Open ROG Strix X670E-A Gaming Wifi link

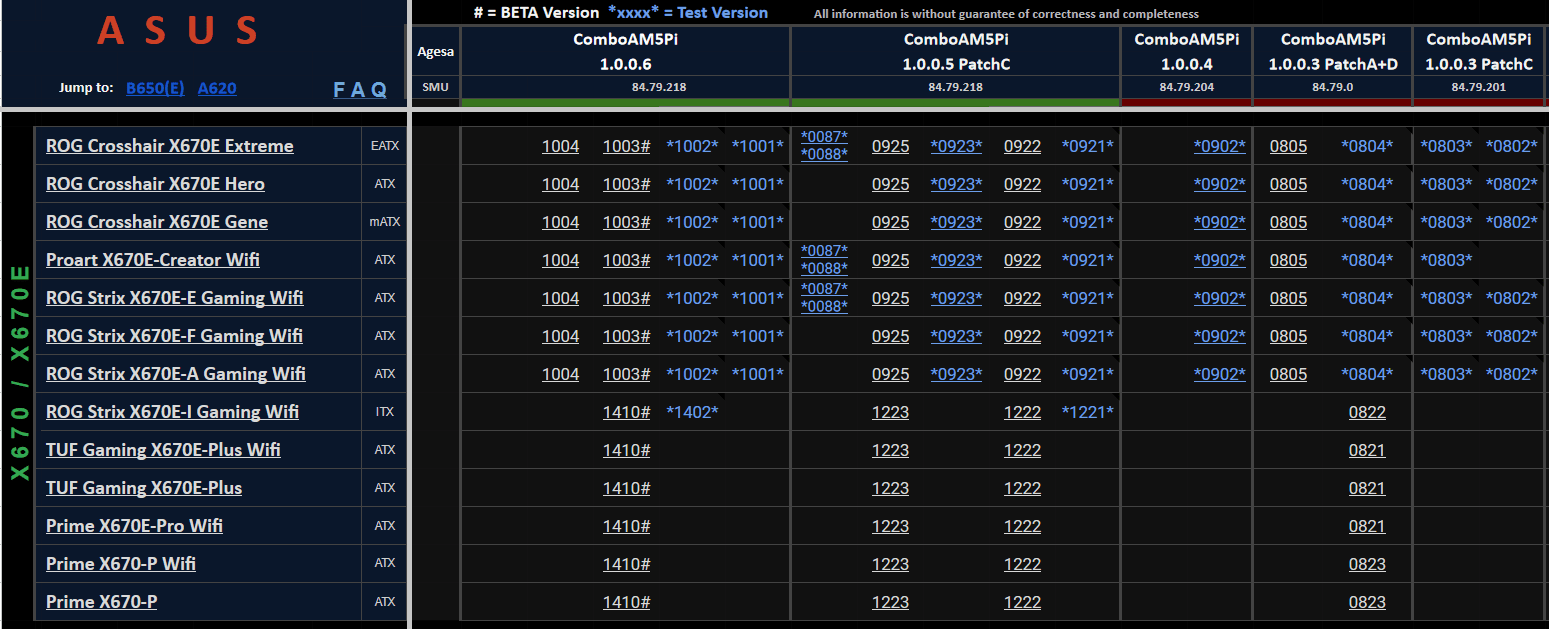[x=176, y=374]
